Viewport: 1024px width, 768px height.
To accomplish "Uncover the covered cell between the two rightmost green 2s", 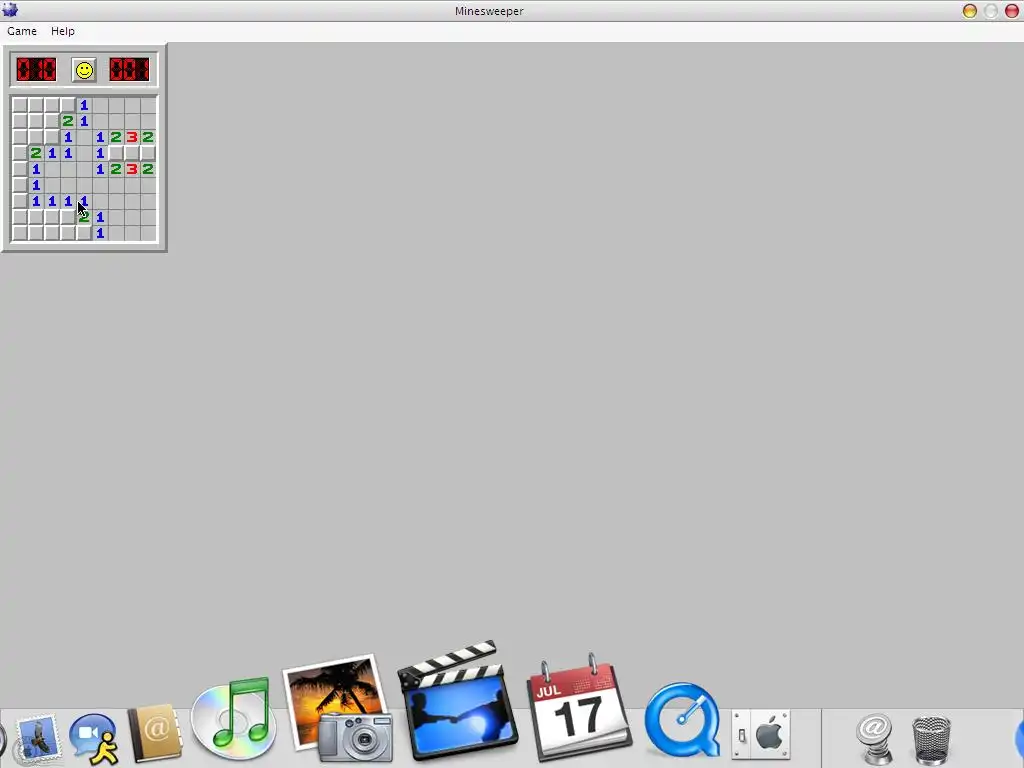I will [148, 153].
